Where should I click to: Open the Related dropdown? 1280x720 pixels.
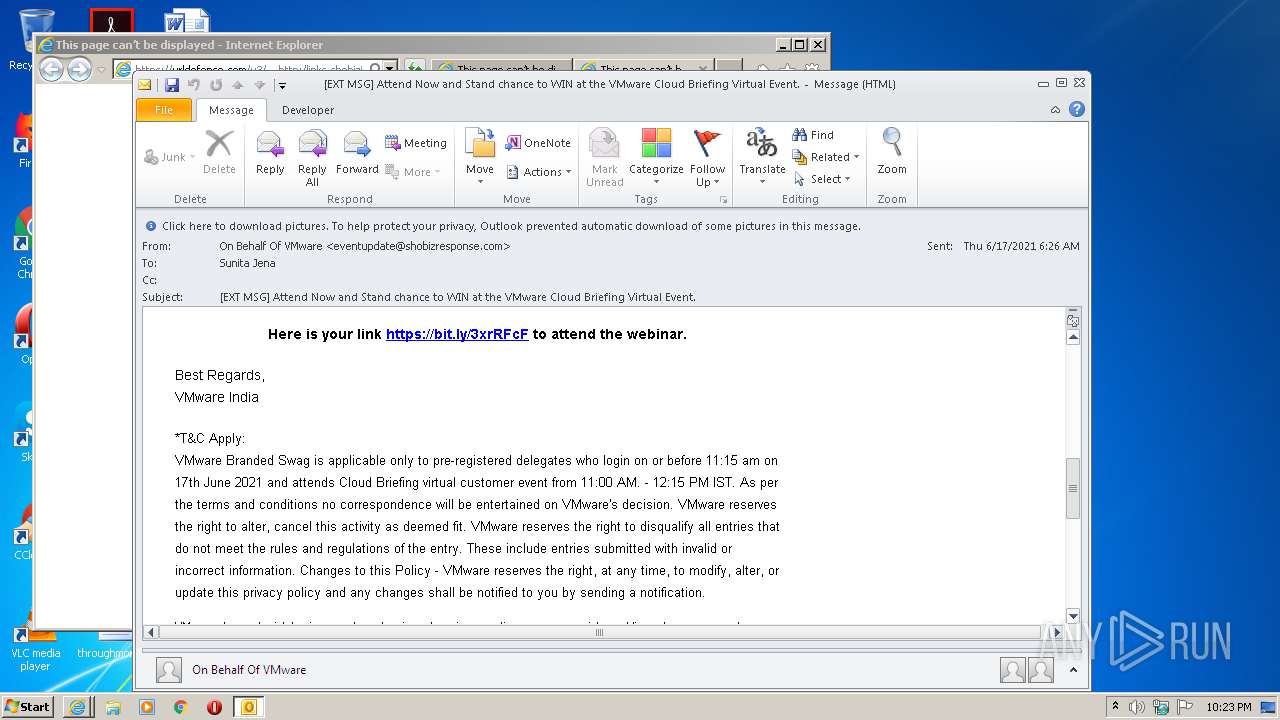pyautogui.click(x=826, y=157)
